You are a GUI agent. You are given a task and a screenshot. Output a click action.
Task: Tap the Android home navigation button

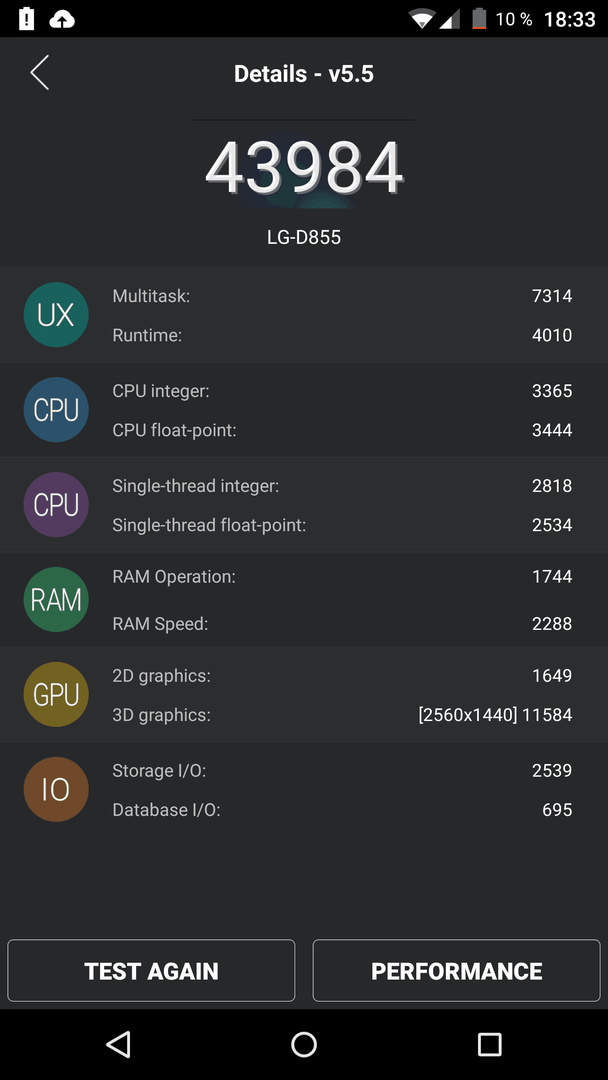304,1044
